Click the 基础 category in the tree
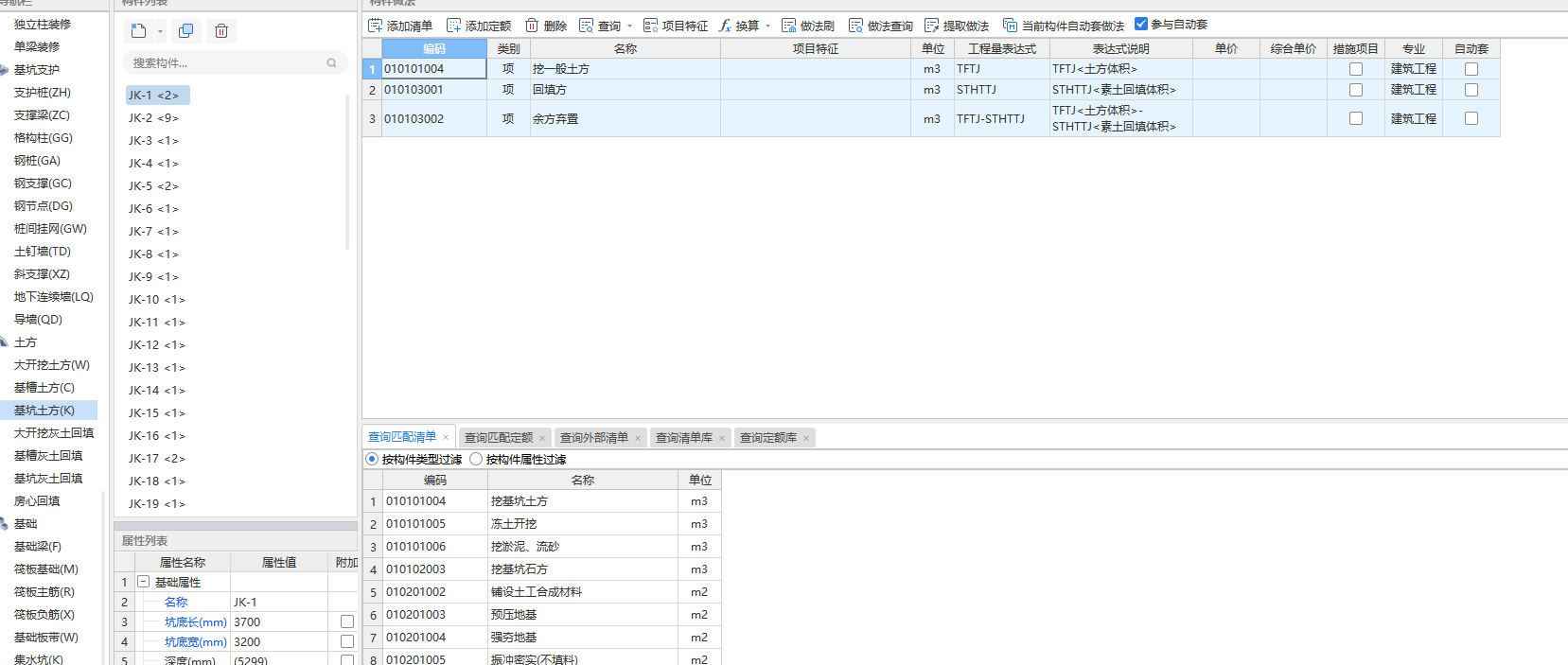The image size is (1568, 665). (x=26, y=524)
